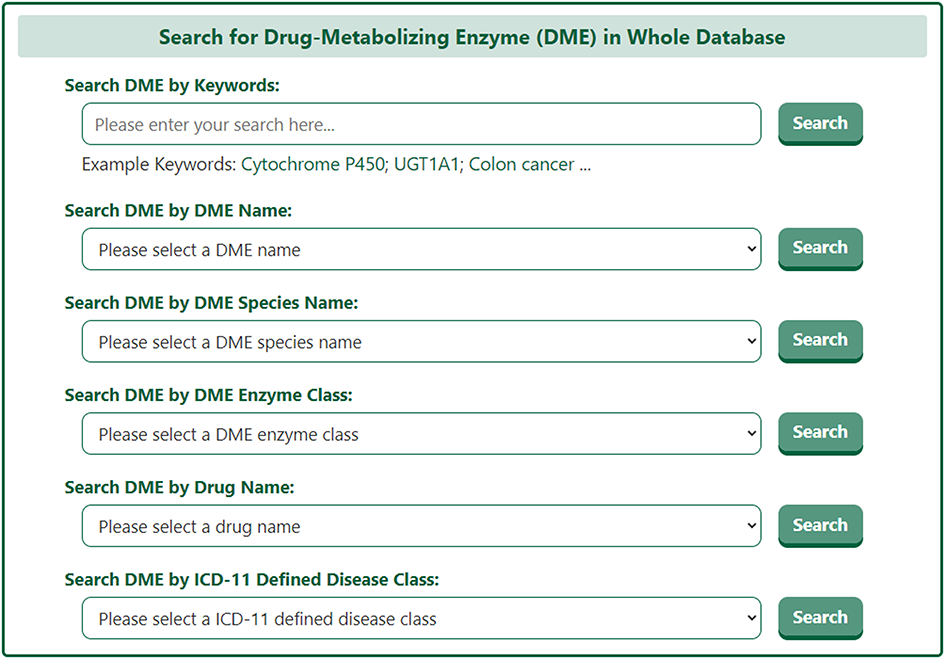
Task: Hit Search for the DME species name
Action: coord(820,341)
